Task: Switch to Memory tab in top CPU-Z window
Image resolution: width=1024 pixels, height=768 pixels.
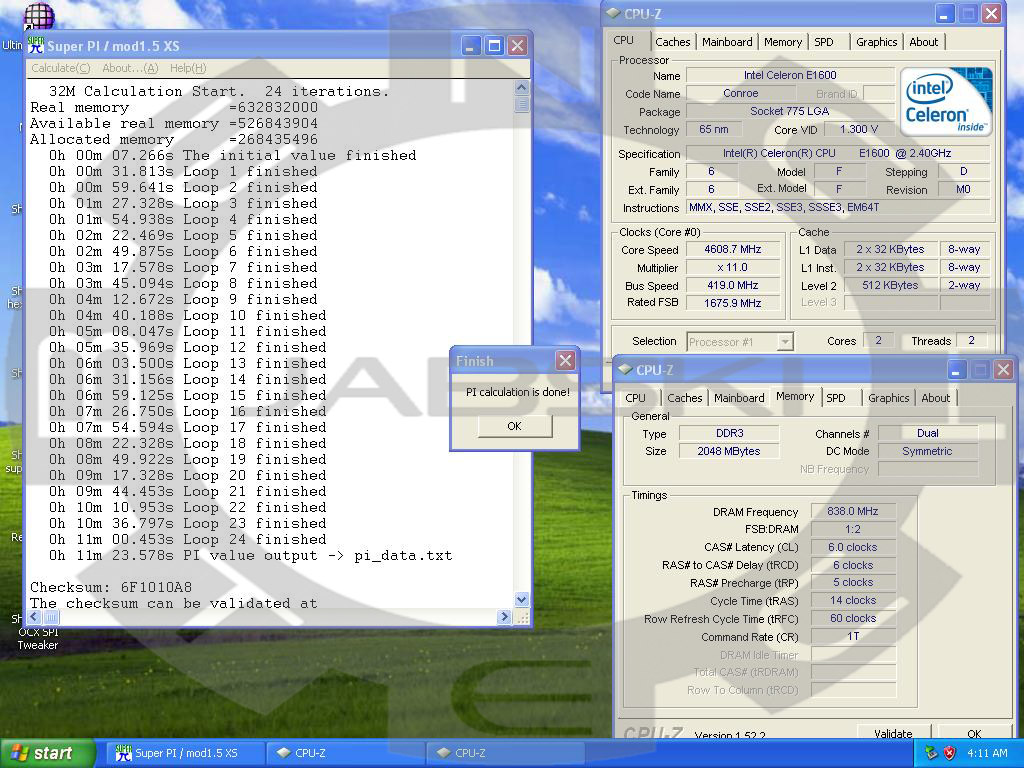Action: pos(782,42)
